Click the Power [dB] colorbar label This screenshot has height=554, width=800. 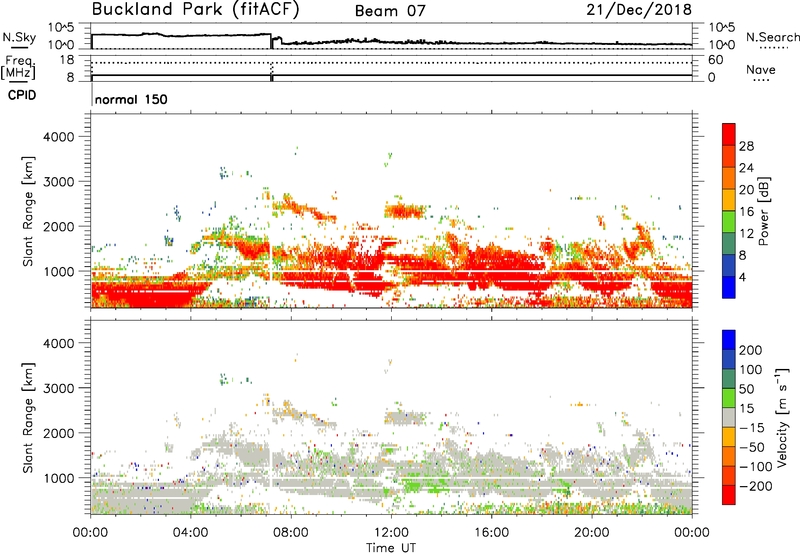(763, 211)
